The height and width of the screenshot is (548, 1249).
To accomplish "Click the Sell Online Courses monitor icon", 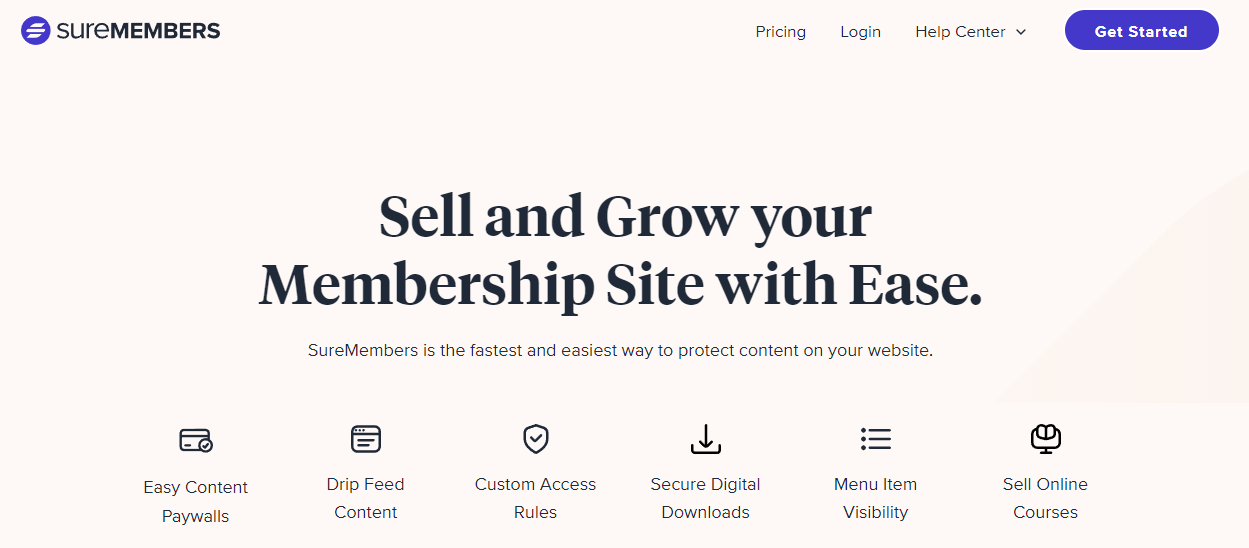I will point(1045,438).
